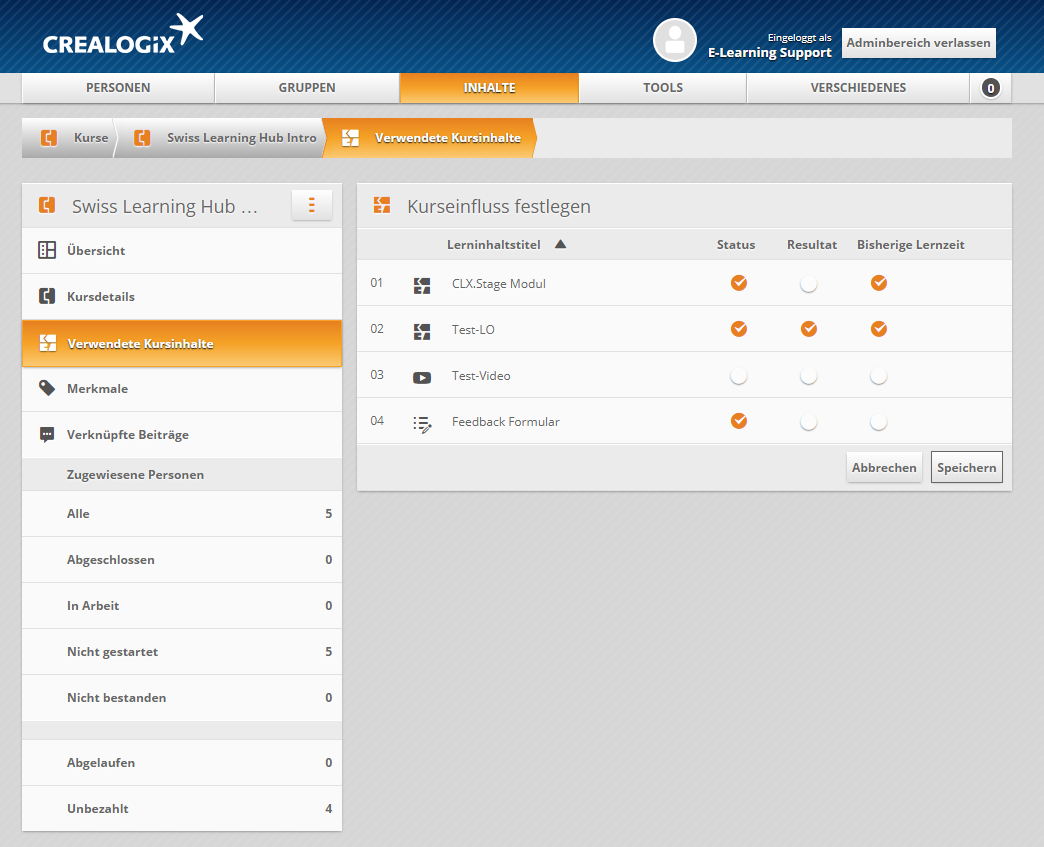Sort by Lerninhaltstitel arrow
1044x847 pixels.
560,244
